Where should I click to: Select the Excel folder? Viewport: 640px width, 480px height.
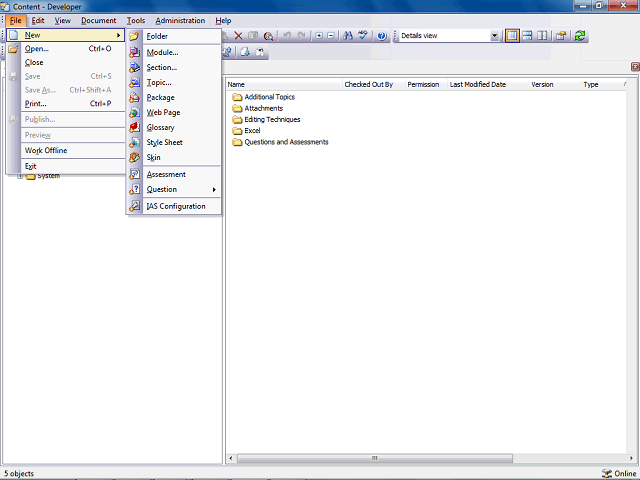[x=246, y=131]
